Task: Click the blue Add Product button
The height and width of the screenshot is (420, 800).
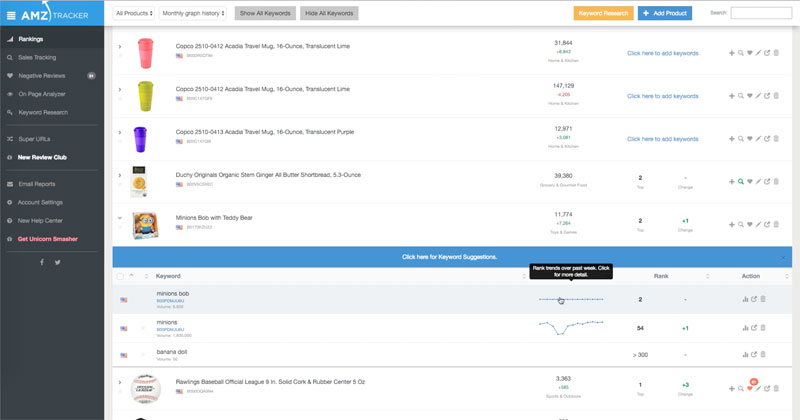Action: (665, 13)
